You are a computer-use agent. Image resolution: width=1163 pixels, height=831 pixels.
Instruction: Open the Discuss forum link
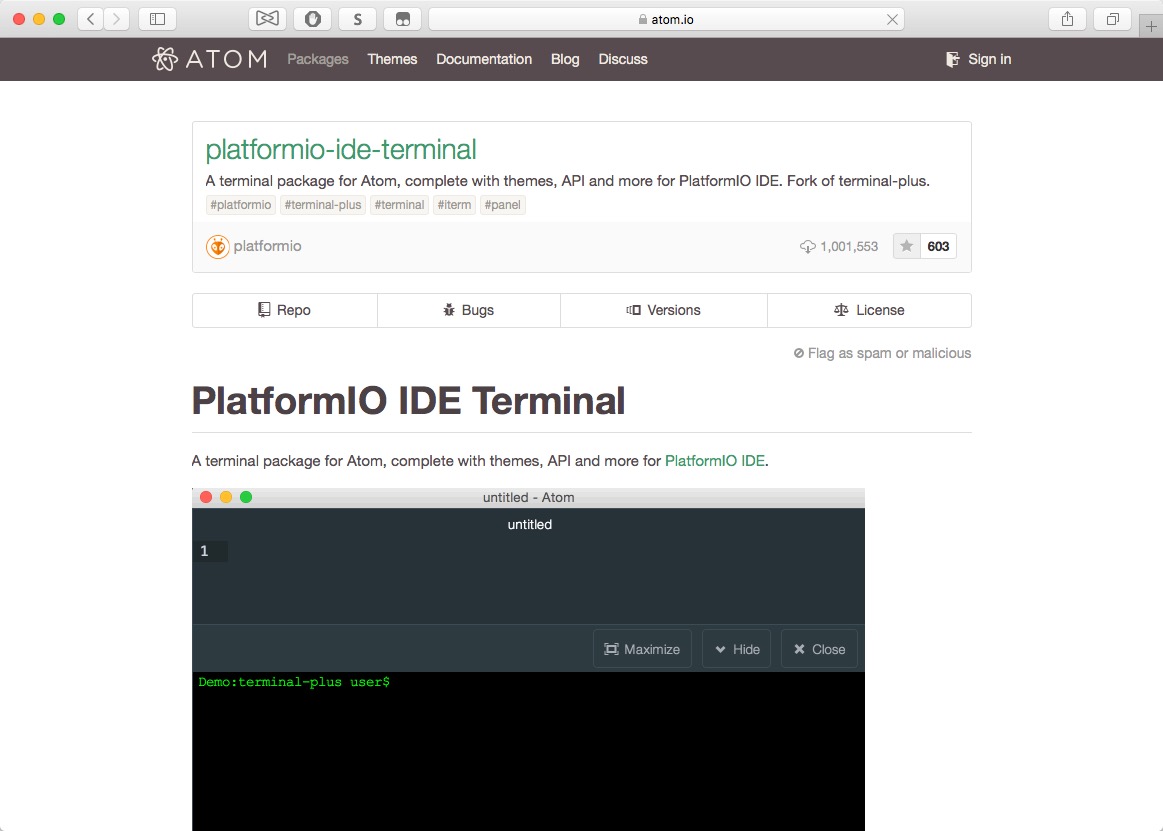(623, 59)
